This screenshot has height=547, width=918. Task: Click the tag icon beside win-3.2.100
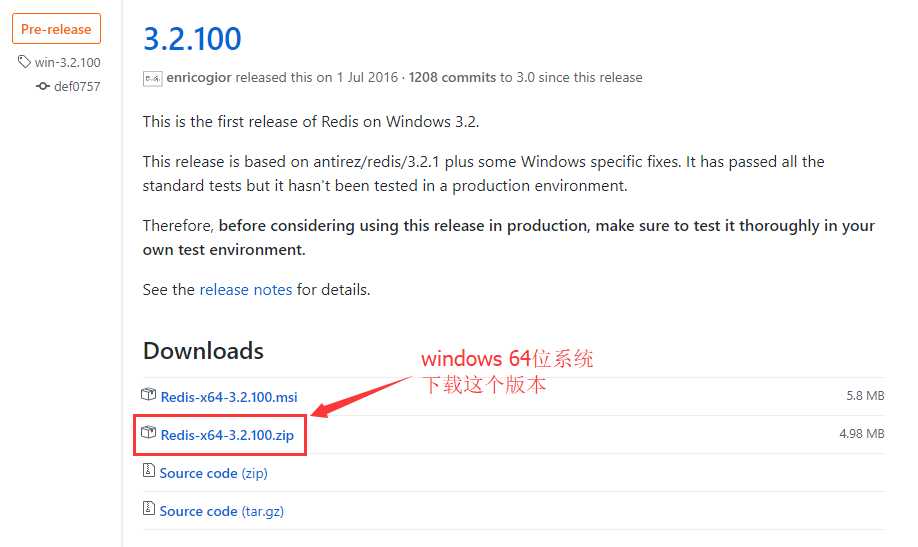tap(24, 62)
